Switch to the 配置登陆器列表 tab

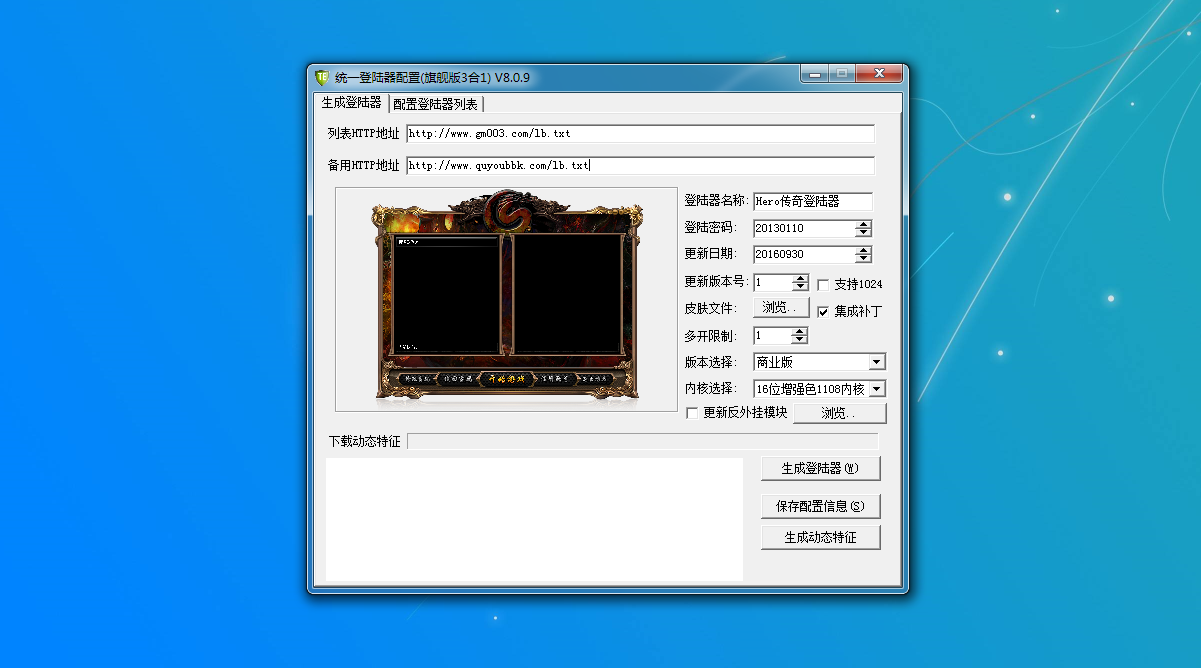(435, 104)
